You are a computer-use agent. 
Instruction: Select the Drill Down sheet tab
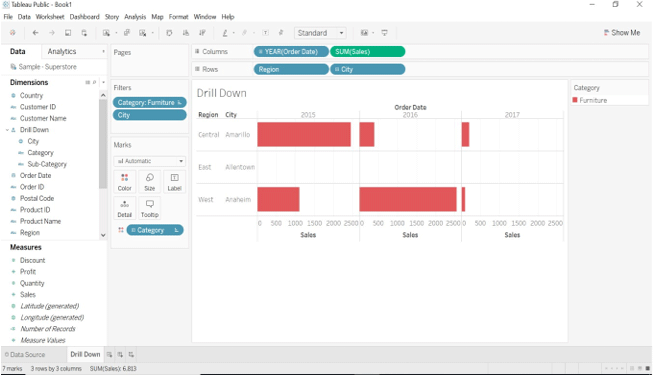pos(85,354)
